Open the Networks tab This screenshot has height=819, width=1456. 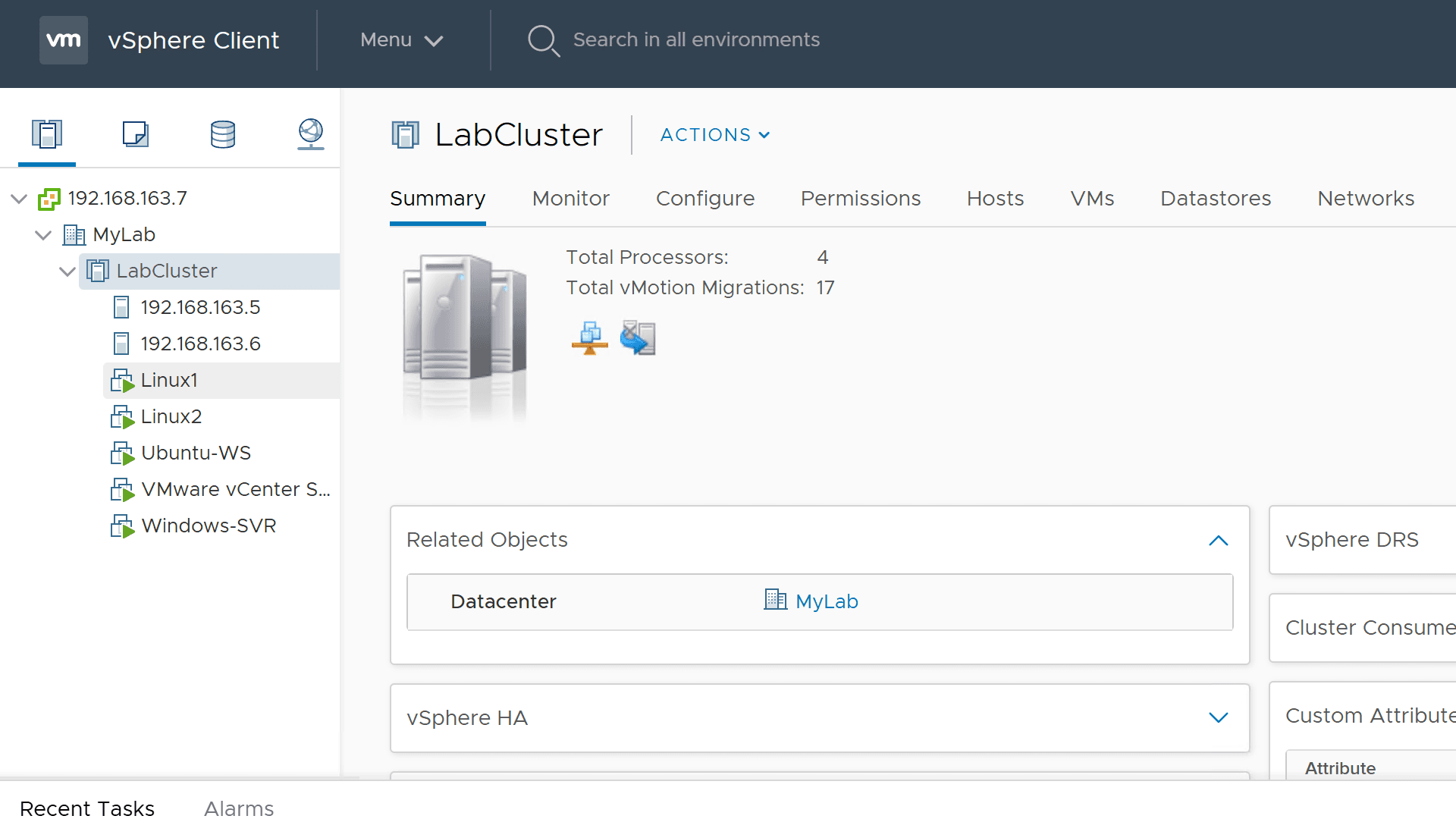1366,199
